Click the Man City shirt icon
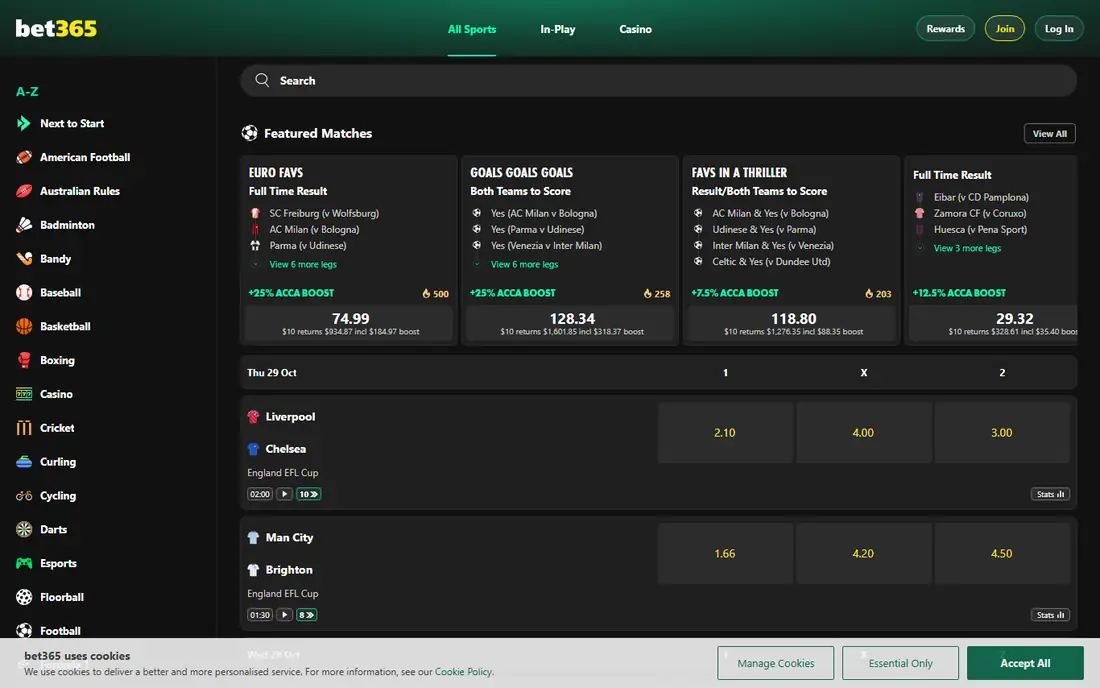This screenshot has height=688, width=1100. pos(253,537)
